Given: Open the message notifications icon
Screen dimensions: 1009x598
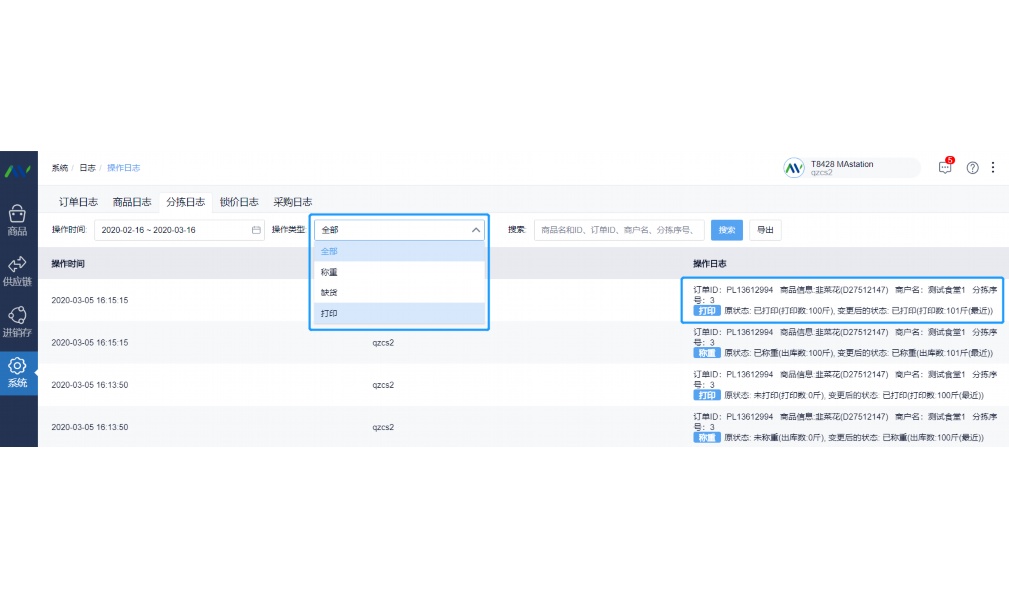Looking at the screenshot, I should pos(944,167).
